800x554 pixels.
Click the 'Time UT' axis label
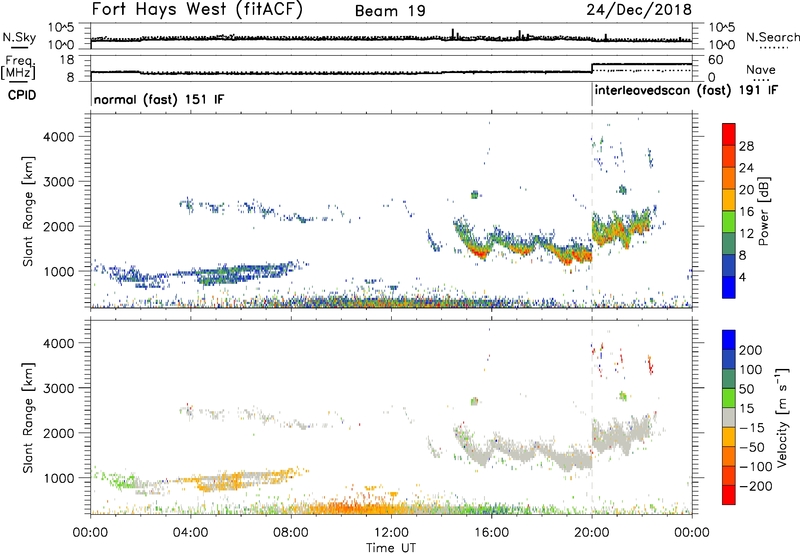coord(391,547)
